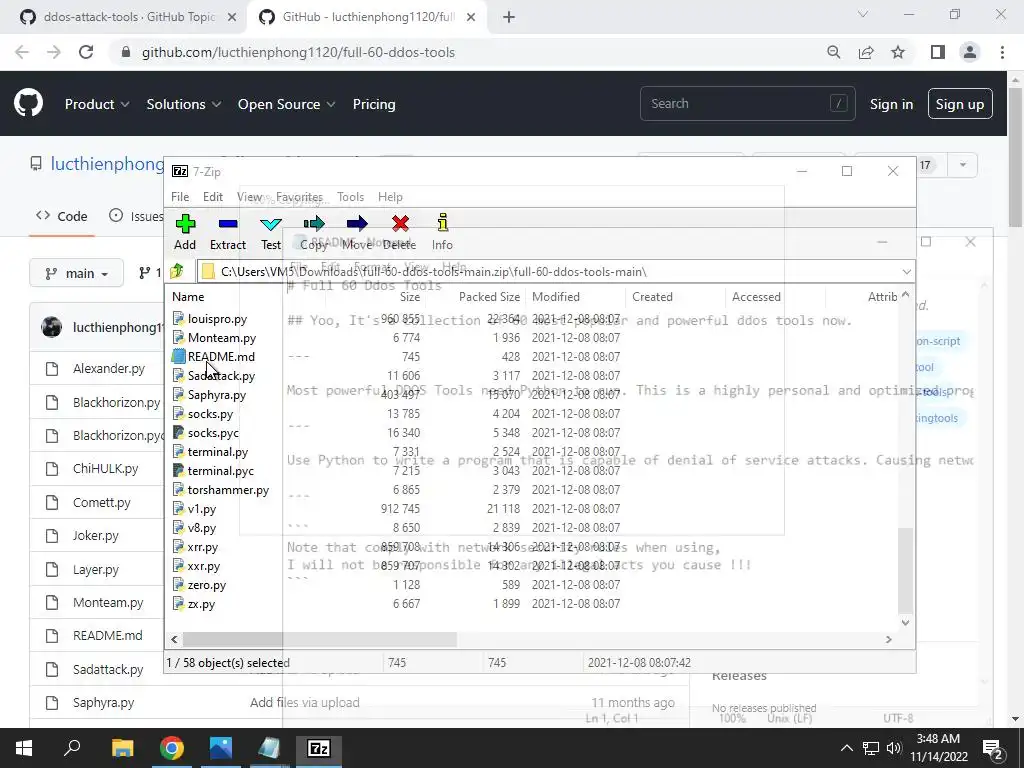
Task: Open ChiHULK.py in GitHub file list
Action: coord(106,468)
